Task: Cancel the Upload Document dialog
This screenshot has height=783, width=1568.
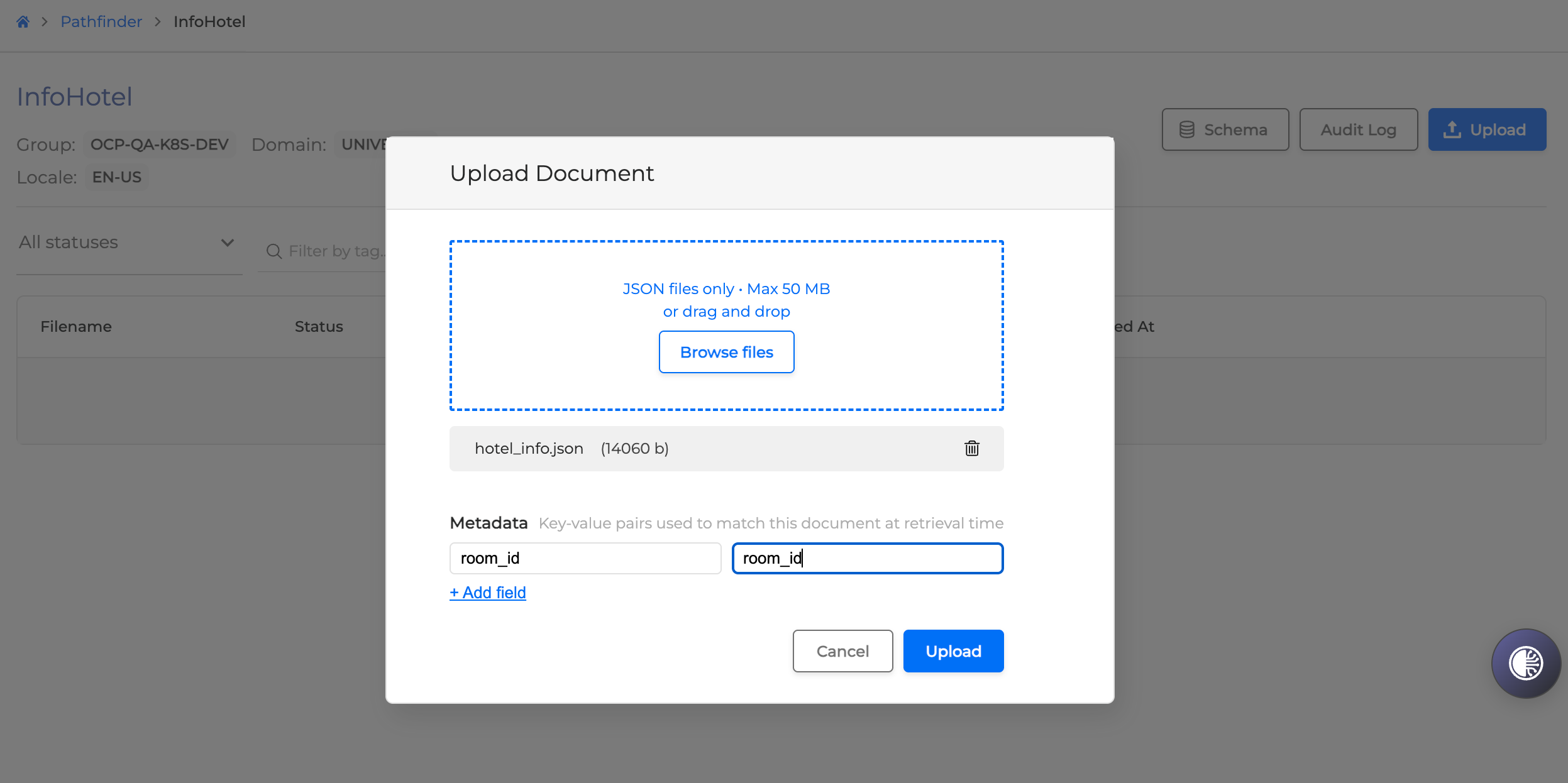Action: click(842, 651)
